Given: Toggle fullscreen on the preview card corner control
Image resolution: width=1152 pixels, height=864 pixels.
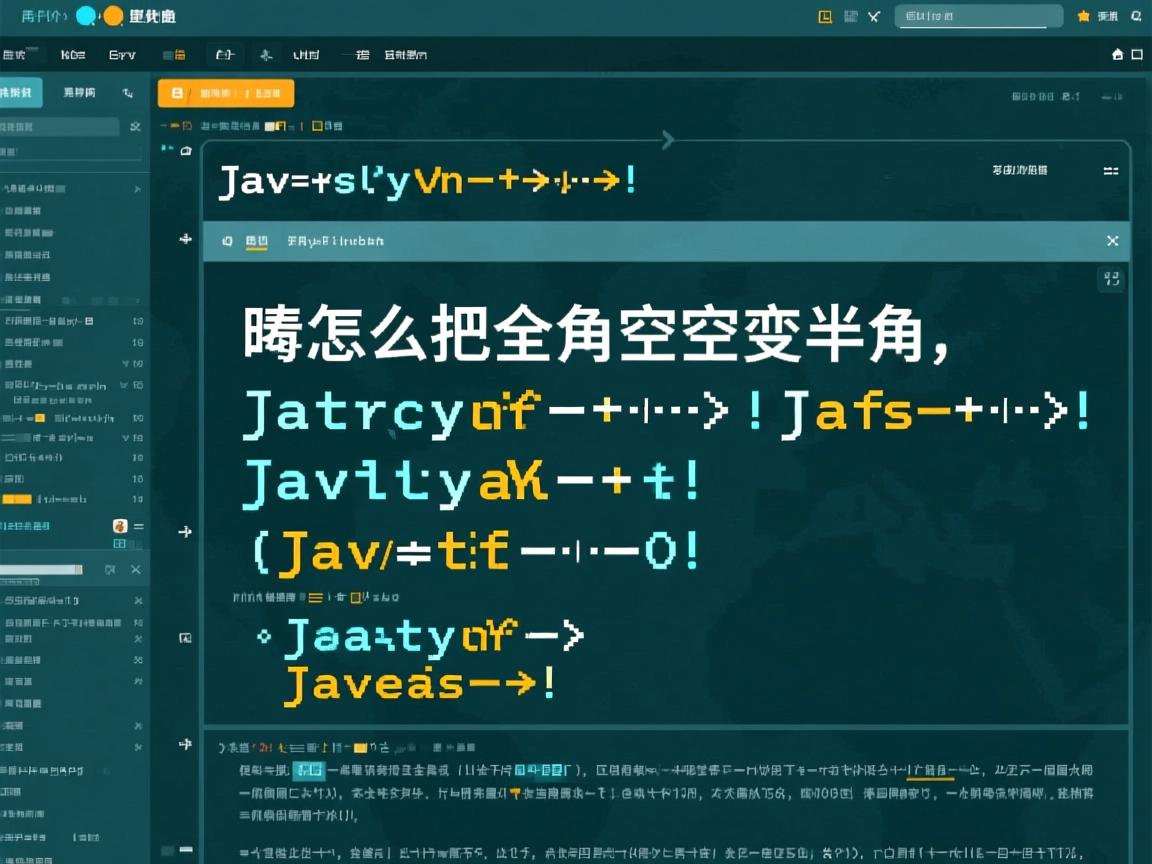Looking at the screenshot, I should click(1111, 279).
